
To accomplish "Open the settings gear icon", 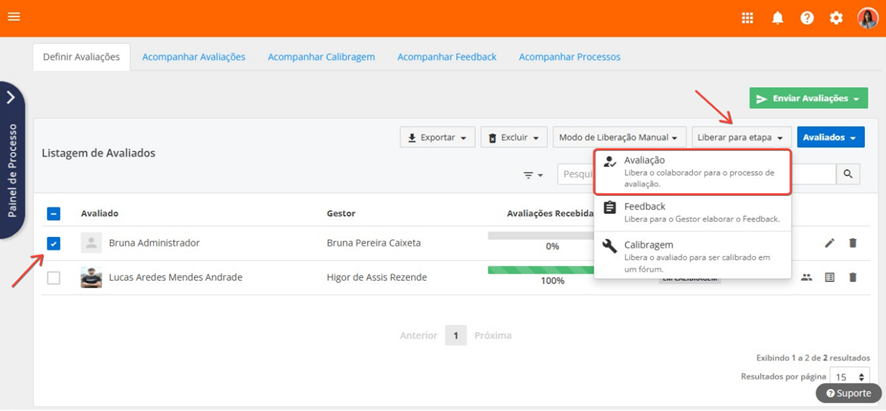I will coord(837,18).
